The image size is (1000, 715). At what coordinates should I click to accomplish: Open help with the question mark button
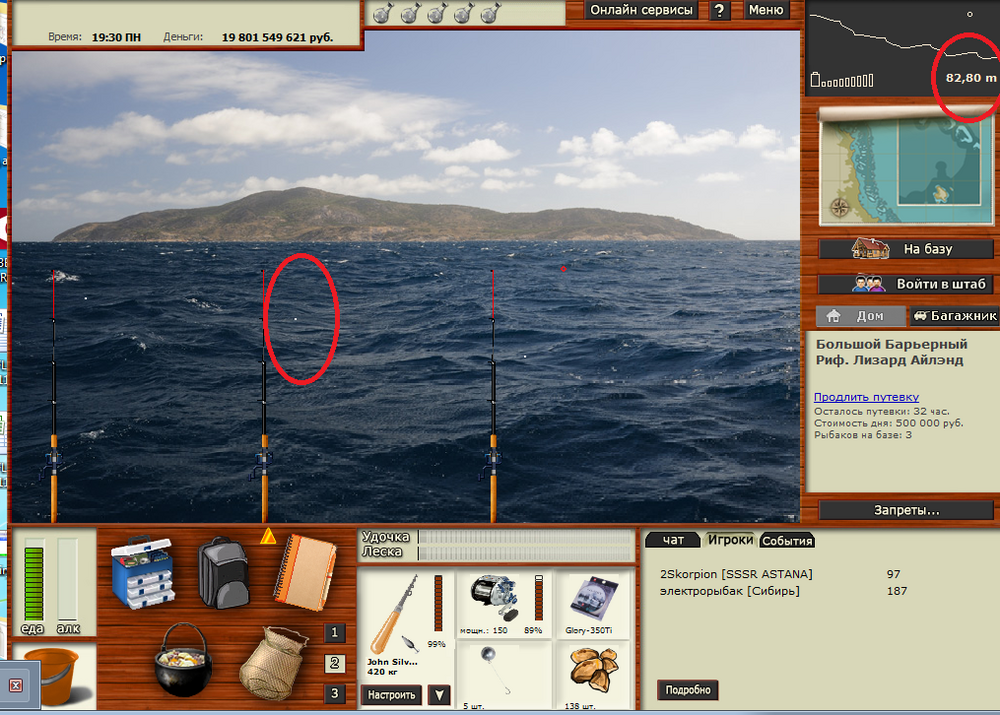720,10
